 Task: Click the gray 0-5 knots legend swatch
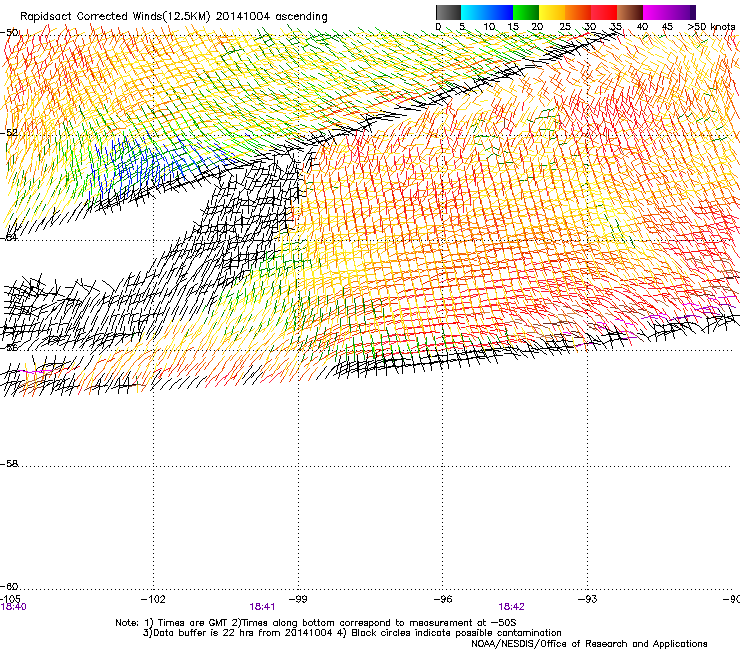[x=449, y=12]
